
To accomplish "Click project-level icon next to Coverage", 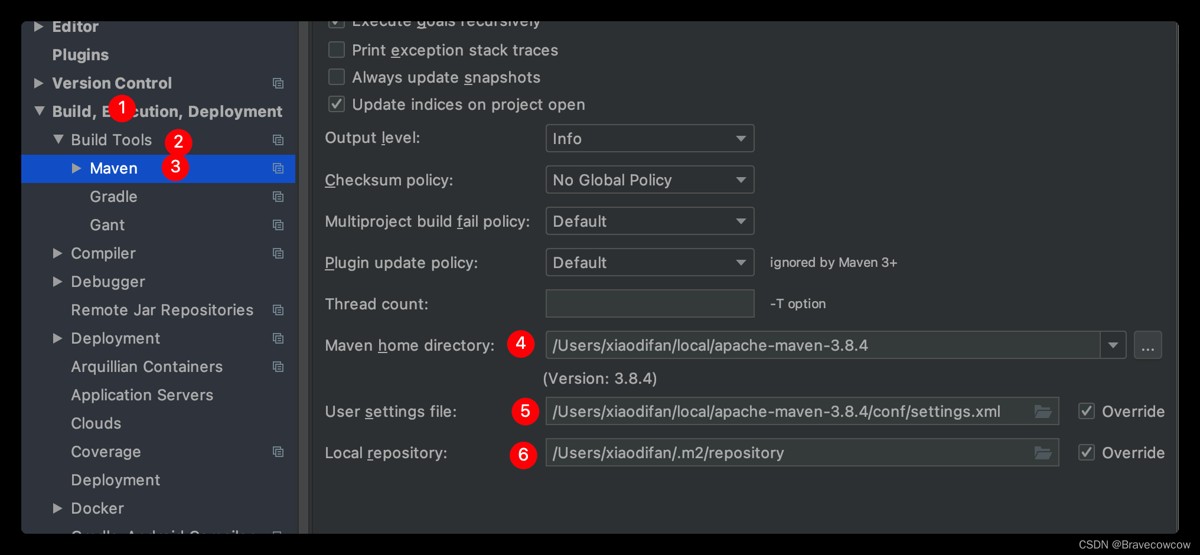I will click(278, 452).
